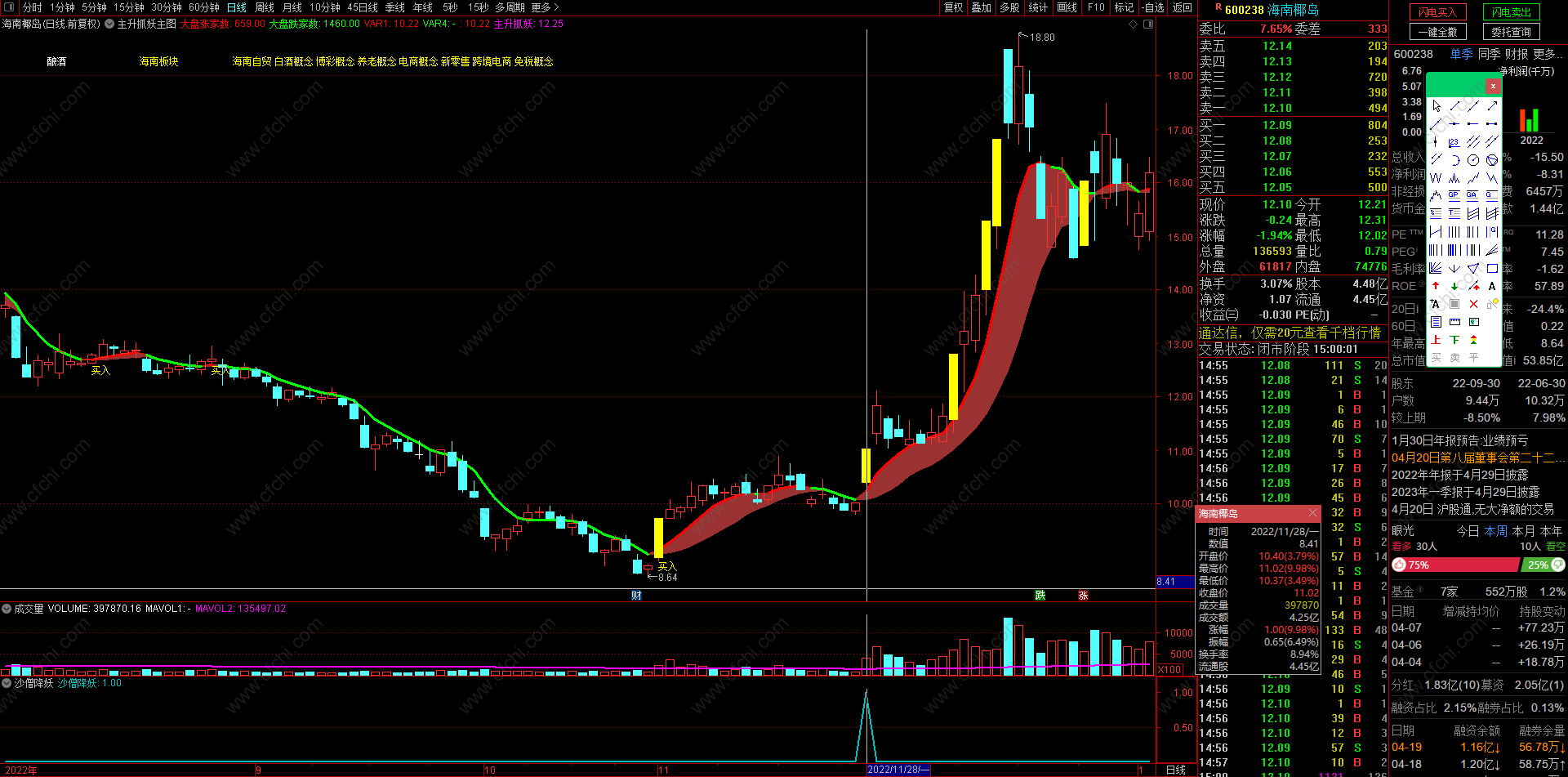Select the ruler measurement tool
The width and height of the screenshot is (1568, 777).
click(x=1454, y=322)
